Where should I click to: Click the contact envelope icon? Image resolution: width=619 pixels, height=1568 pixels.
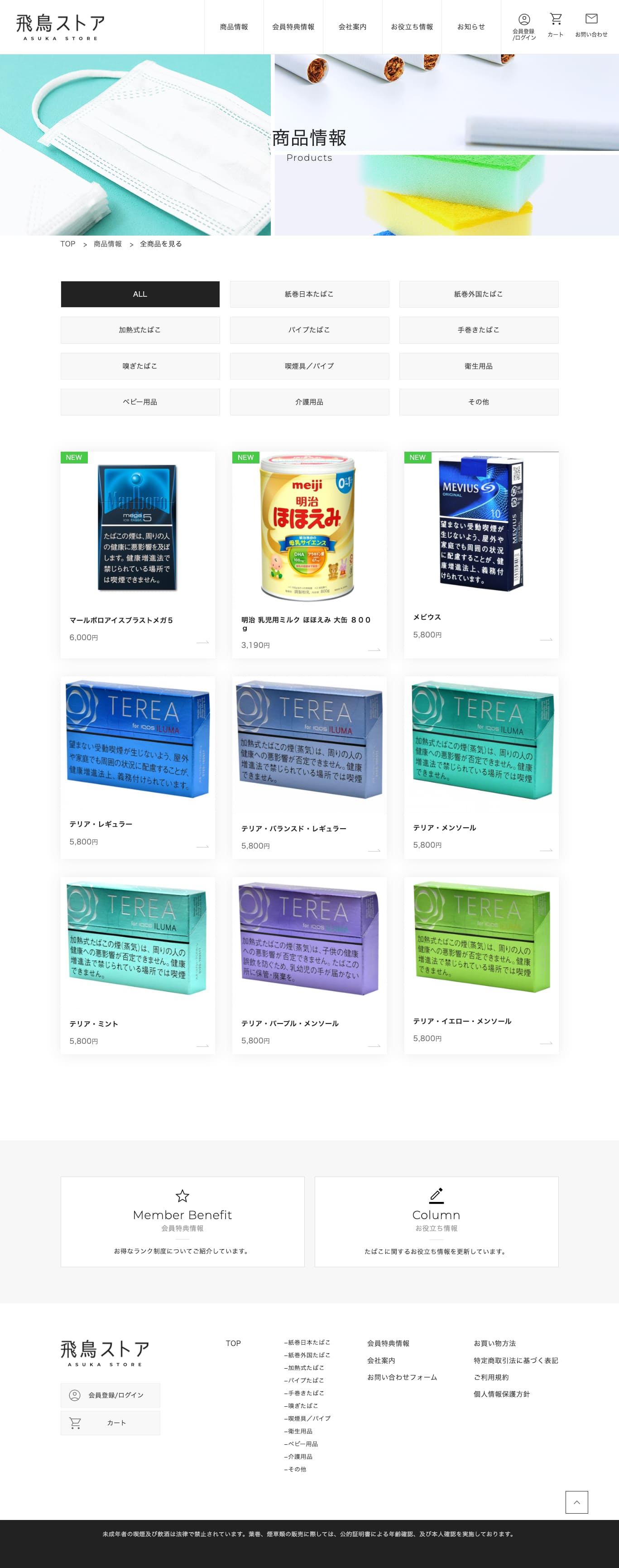tap(591, 19)
